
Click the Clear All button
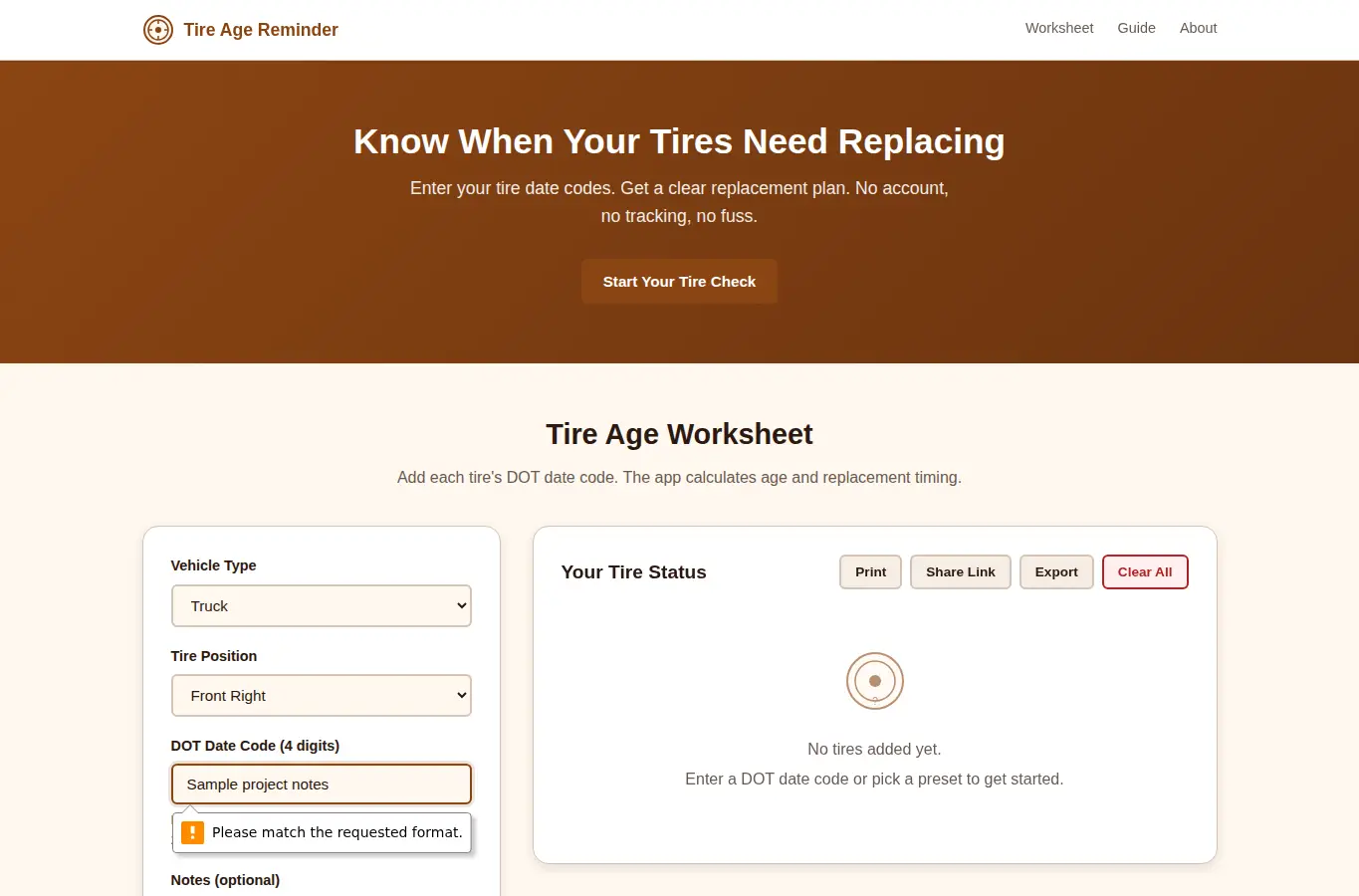[1145, 571]
